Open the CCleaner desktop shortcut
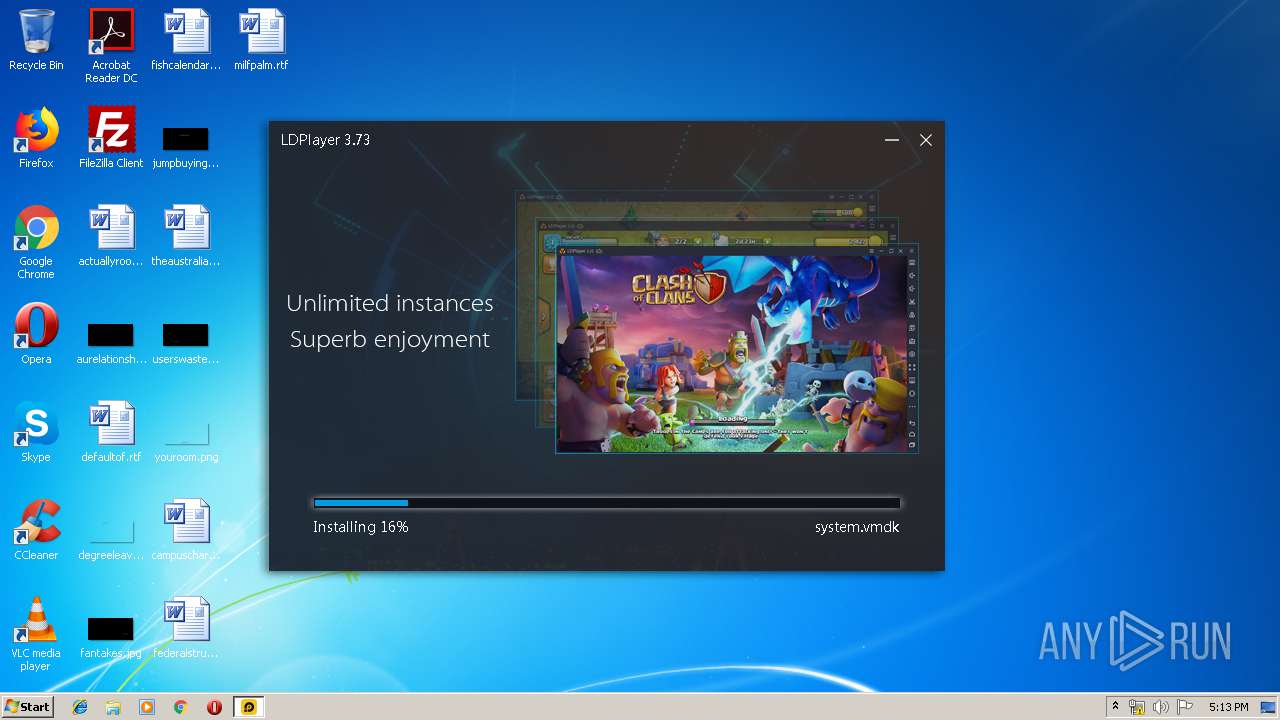Image resolution: width=1280 pixels, height=720 pixels. point(36,530)
